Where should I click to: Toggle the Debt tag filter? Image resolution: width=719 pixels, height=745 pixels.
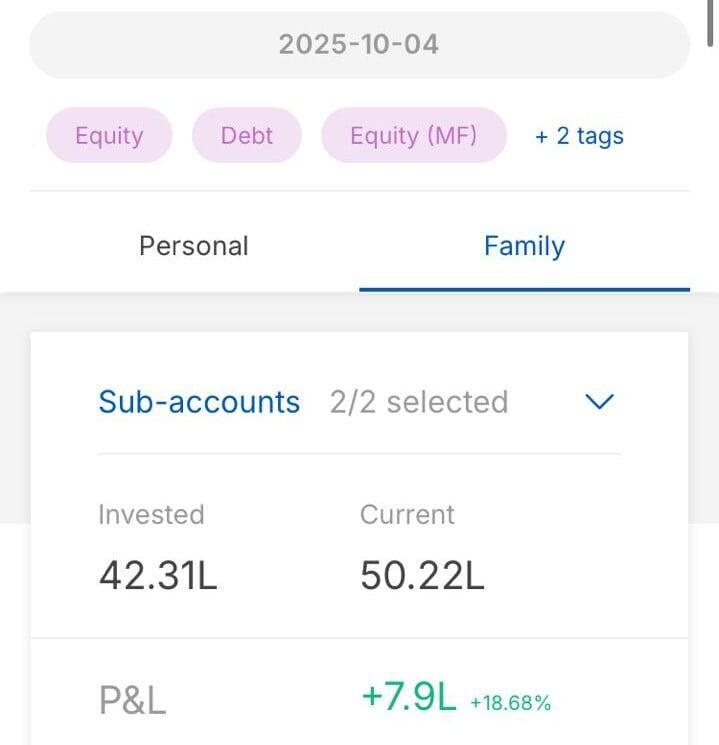[x=246, y=136]
